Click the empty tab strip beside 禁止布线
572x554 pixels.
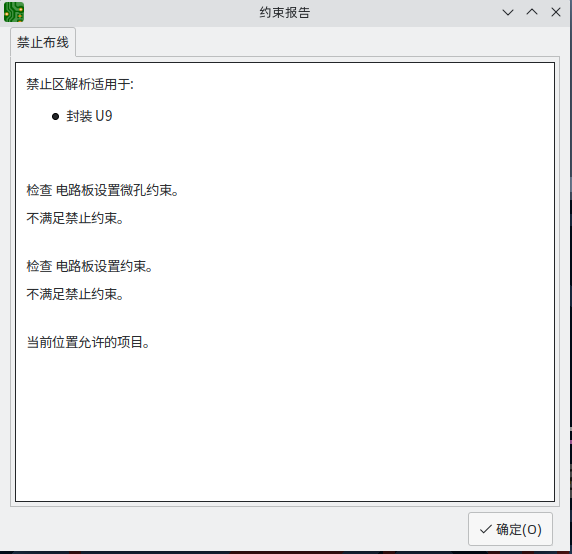317,42
